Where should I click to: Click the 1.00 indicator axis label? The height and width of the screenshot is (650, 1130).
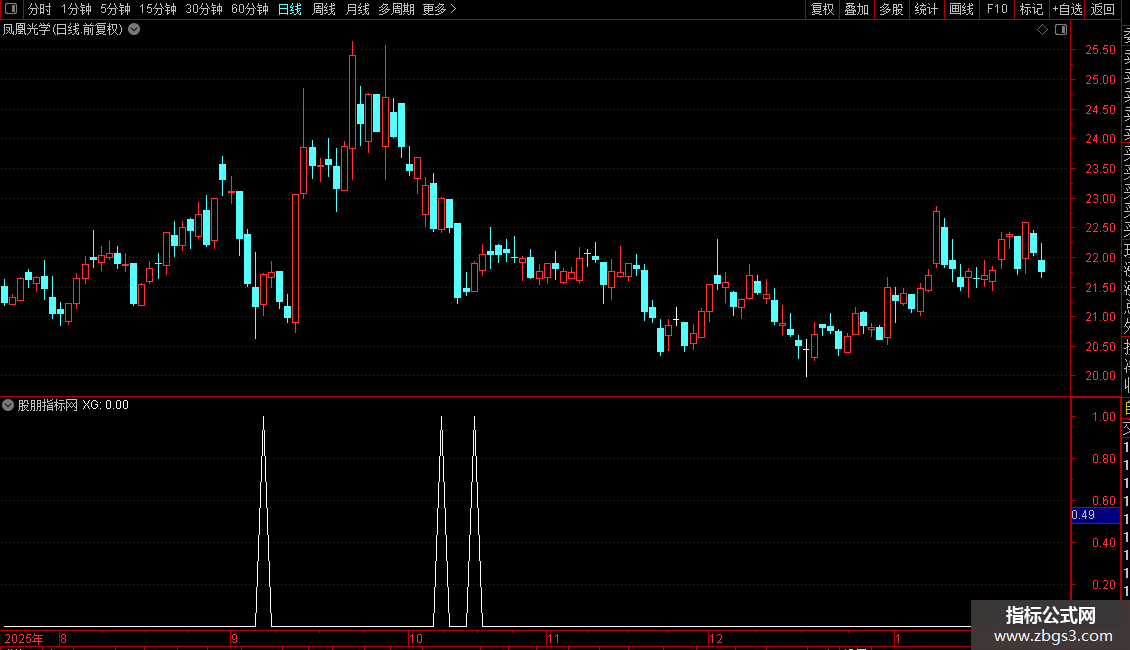coord(1103,417)
